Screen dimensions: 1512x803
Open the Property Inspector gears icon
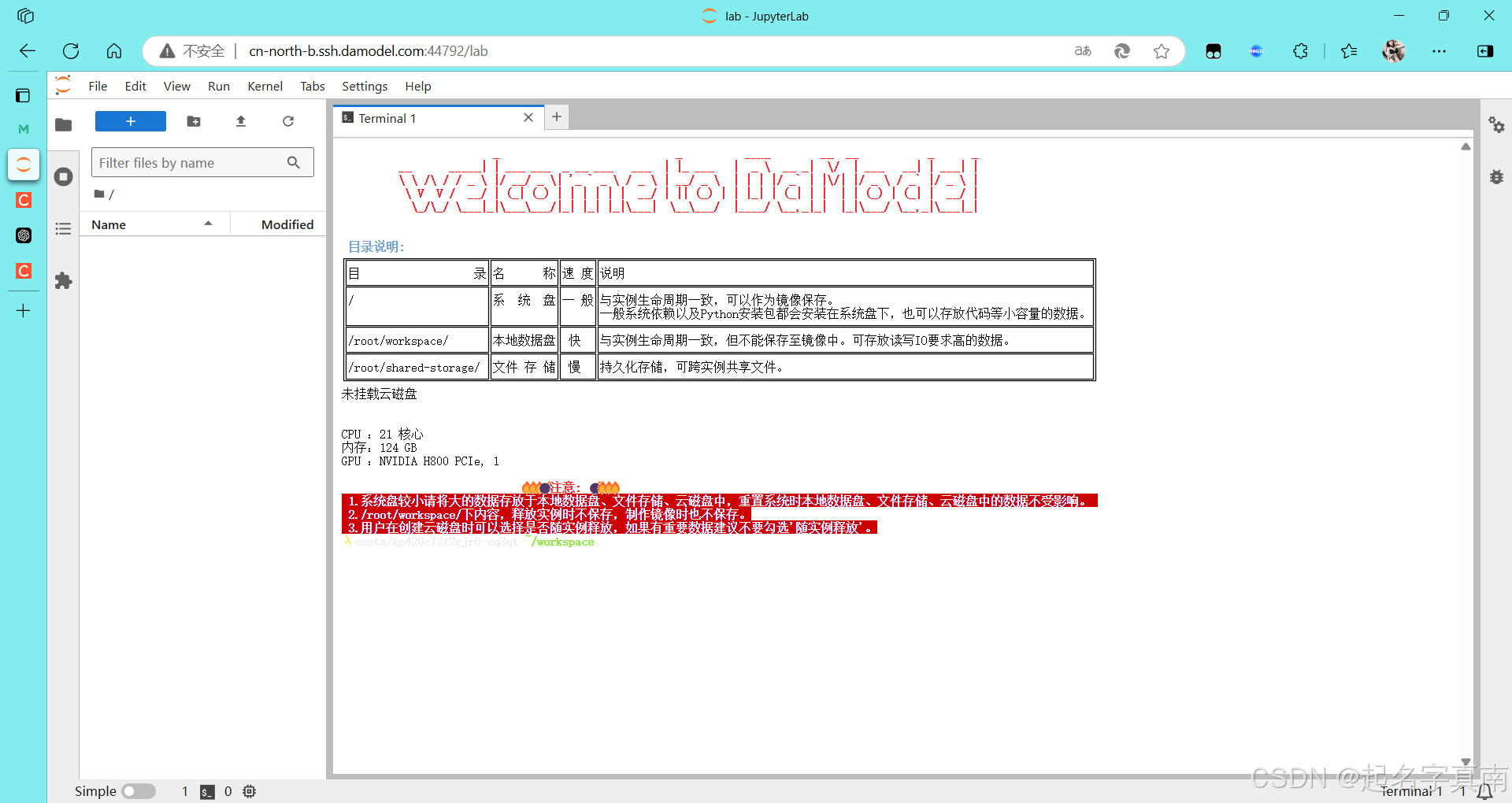pyautogui.click(x=1496, y=124)
